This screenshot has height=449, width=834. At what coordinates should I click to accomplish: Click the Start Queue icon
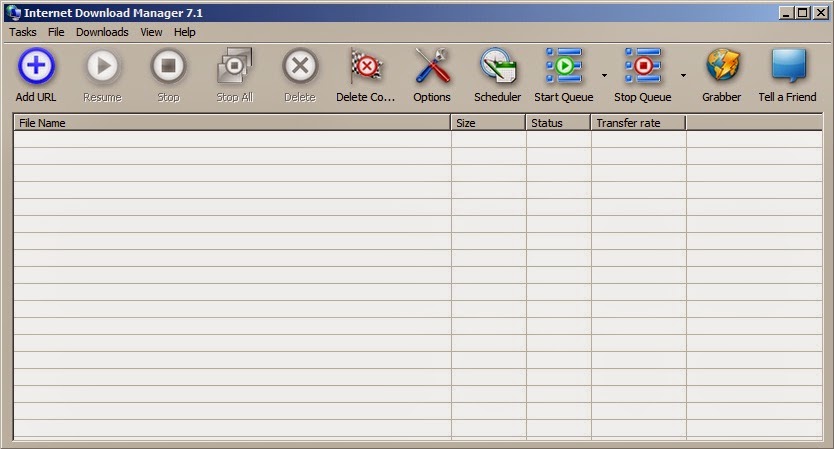click(x=564, y=66)
